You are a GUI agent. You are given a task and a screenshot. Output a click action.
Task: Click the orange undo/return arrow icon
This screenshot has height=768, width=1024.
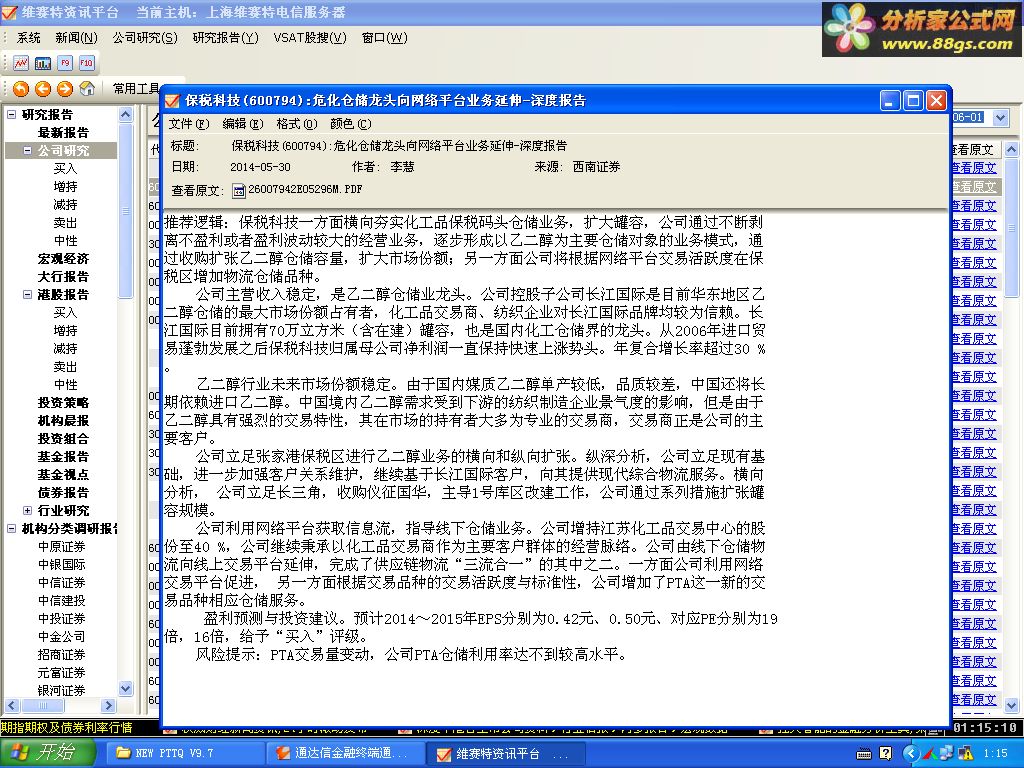21,88
